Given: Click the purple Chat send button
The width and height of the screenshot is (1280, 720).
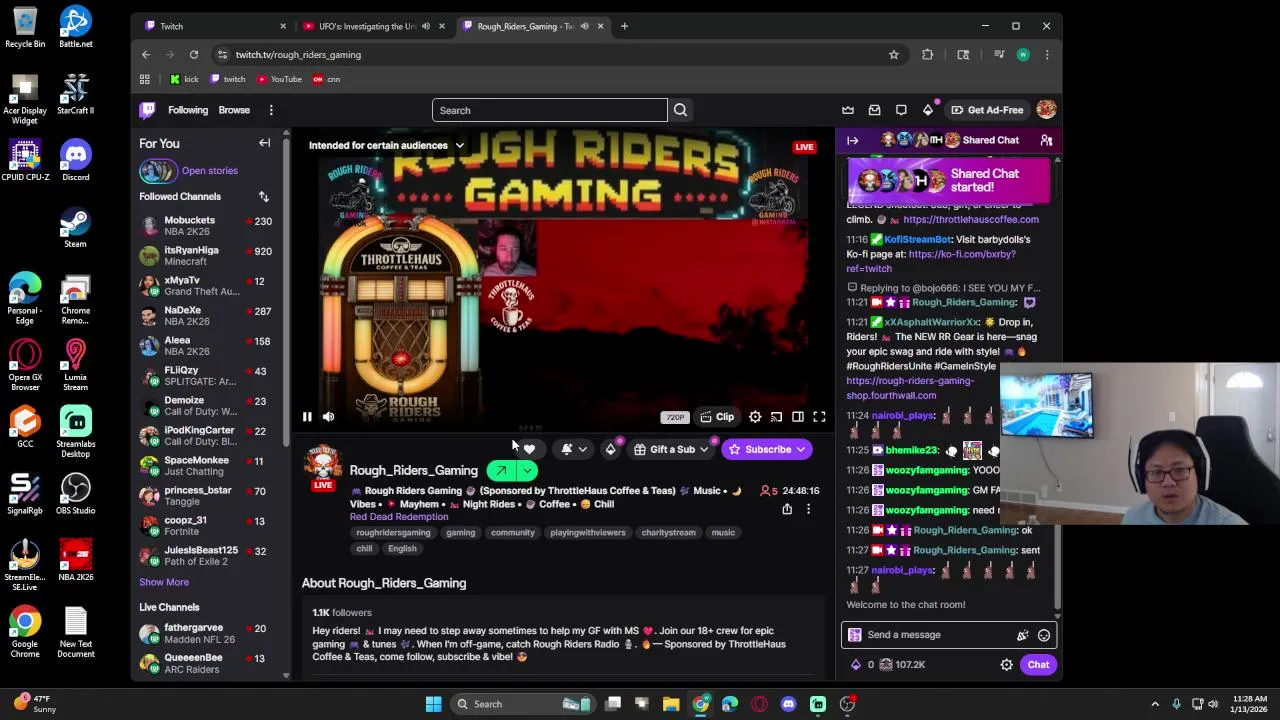Looking at the screenshot, I should [x=1038, y=665].
